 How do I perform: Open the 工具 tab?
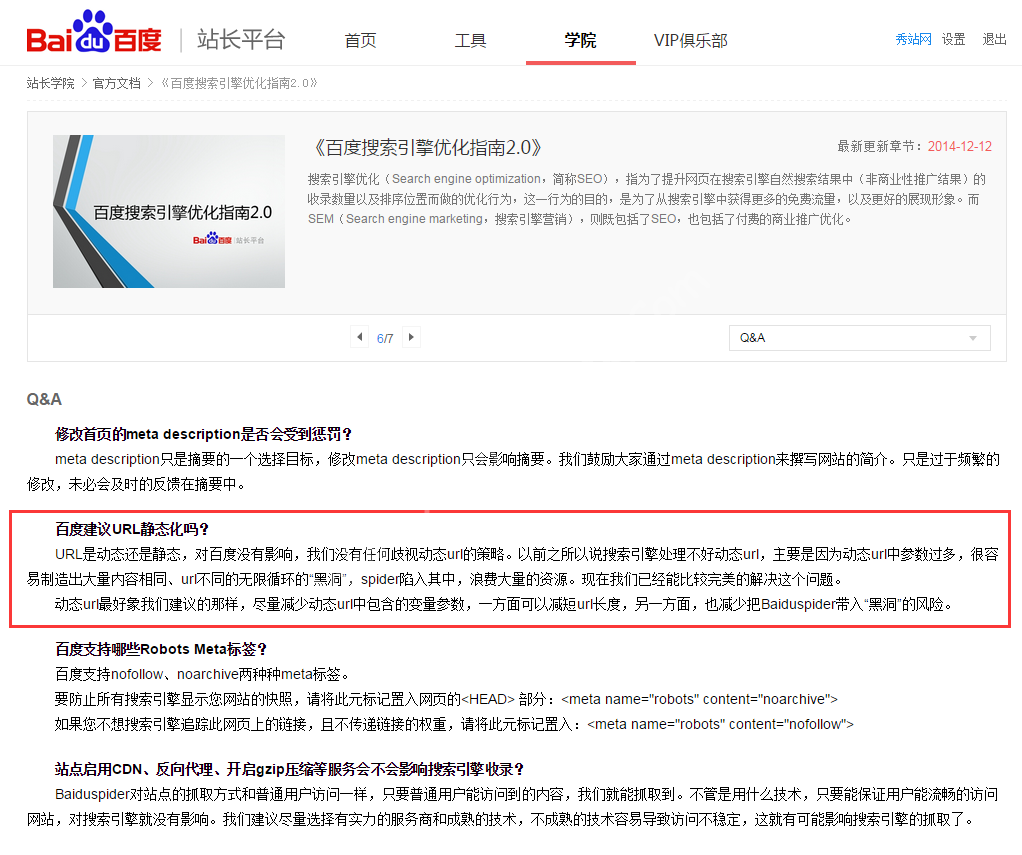pos(470,40)
